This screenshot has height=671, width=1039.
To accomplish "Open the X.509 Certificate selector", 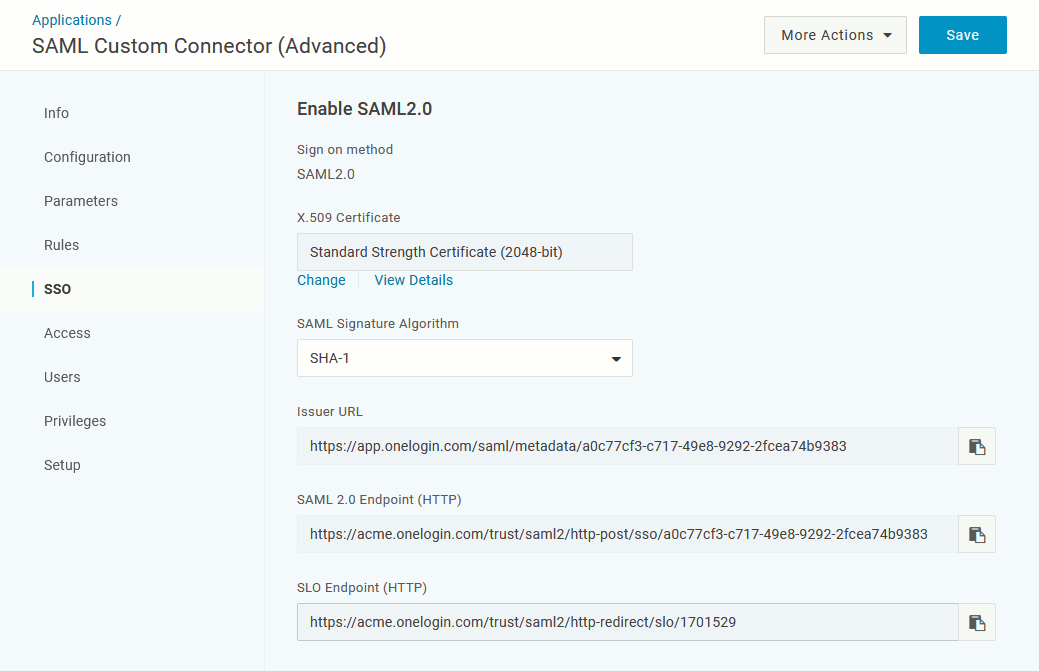I will point(464,251).
